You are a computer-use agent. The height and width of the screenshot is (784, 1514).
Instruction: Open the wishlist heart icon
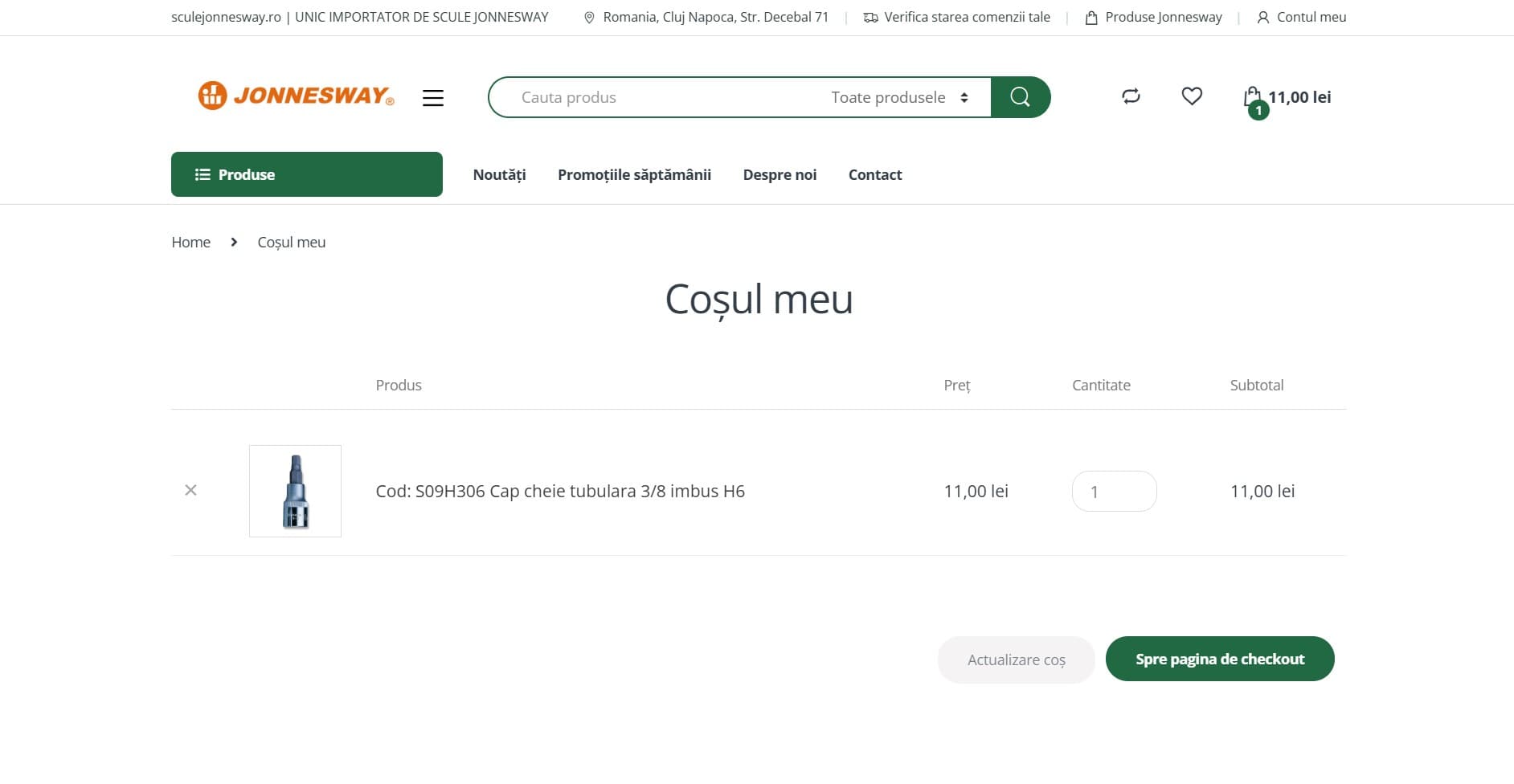tap(1192, 96)
